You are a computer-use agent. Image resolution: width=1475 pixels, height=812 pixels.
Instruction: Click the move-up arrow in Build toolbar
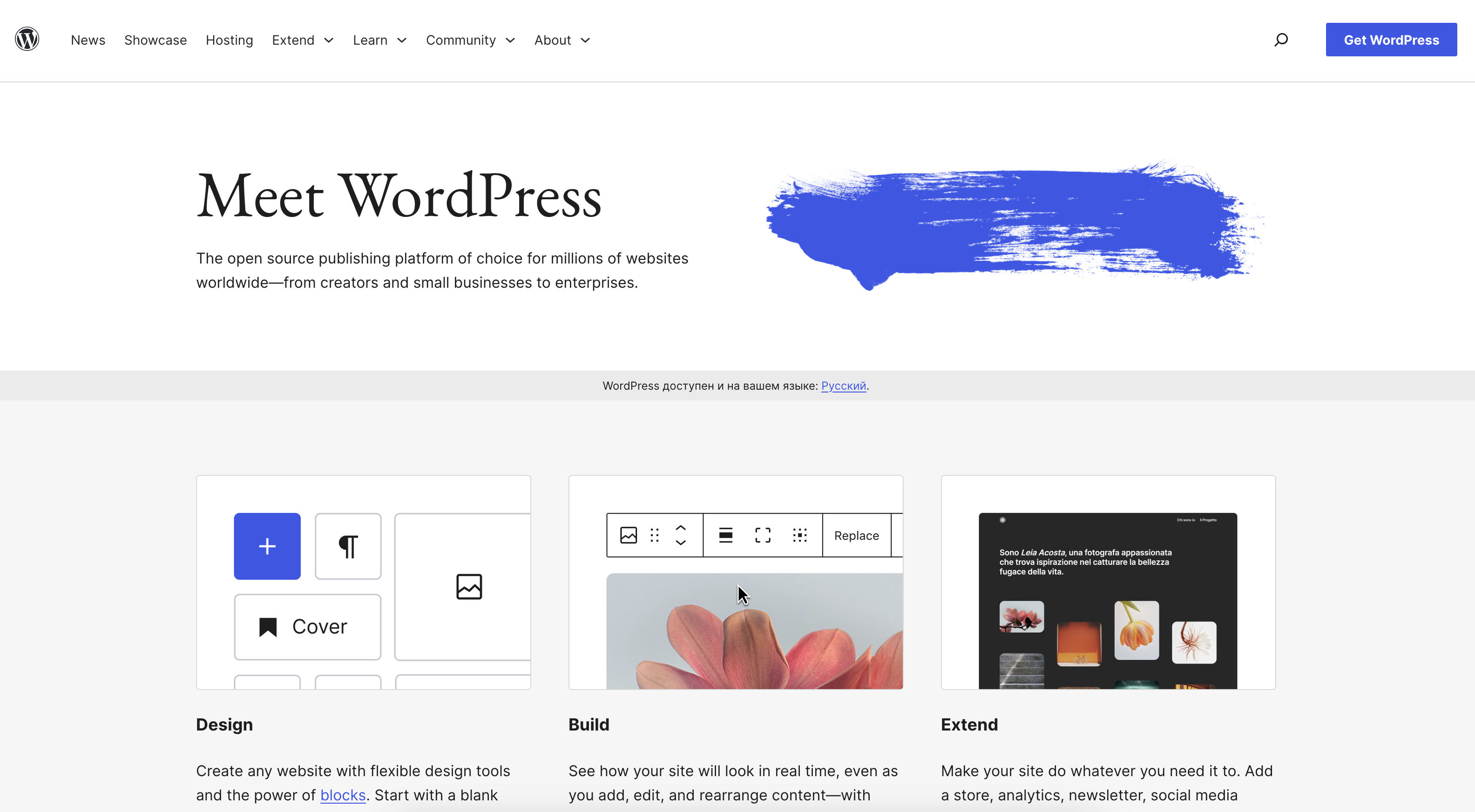click(x=681, y=528)
